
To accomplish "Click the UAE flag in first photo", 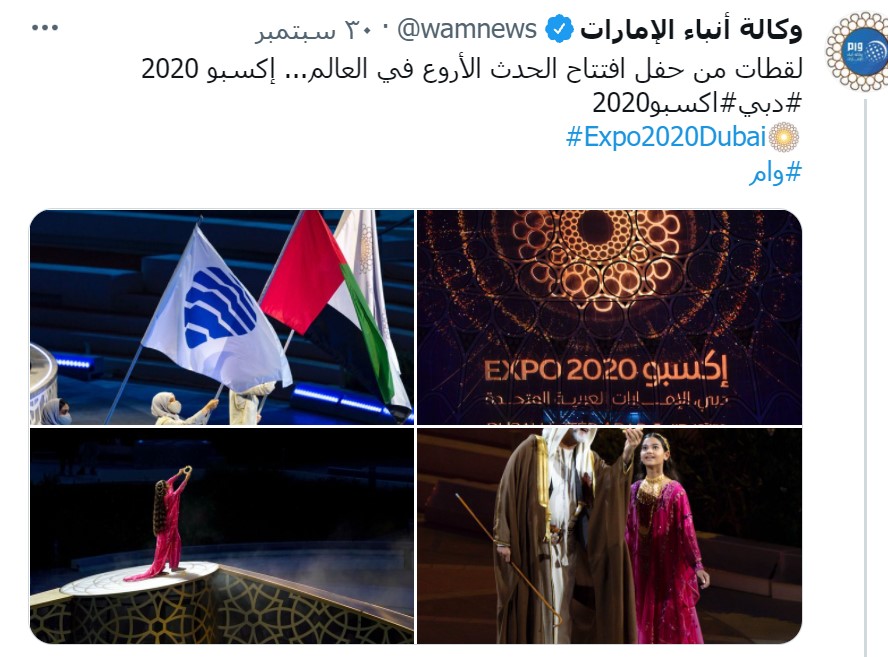I will click(x=334, y=300).
